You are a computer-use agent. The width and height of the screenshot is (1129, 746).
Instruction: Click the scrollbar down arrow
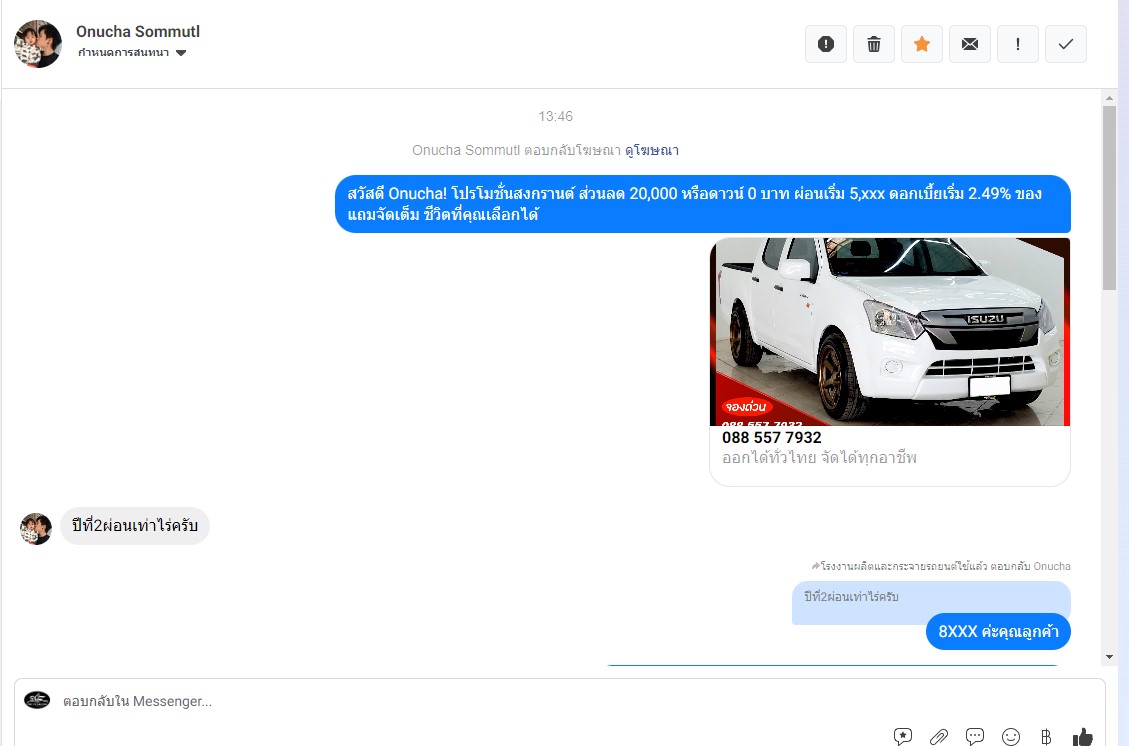click(x=1109, y=657)
